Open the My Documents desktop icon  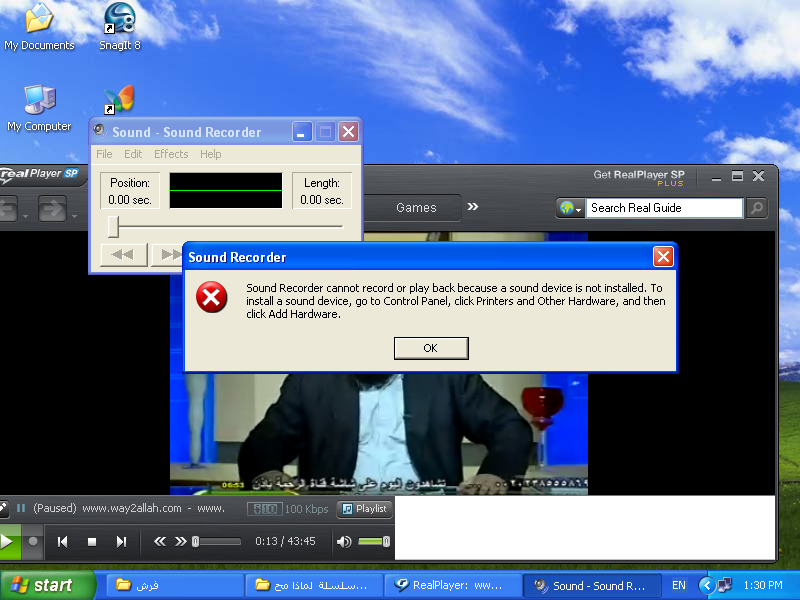[39, 27]
